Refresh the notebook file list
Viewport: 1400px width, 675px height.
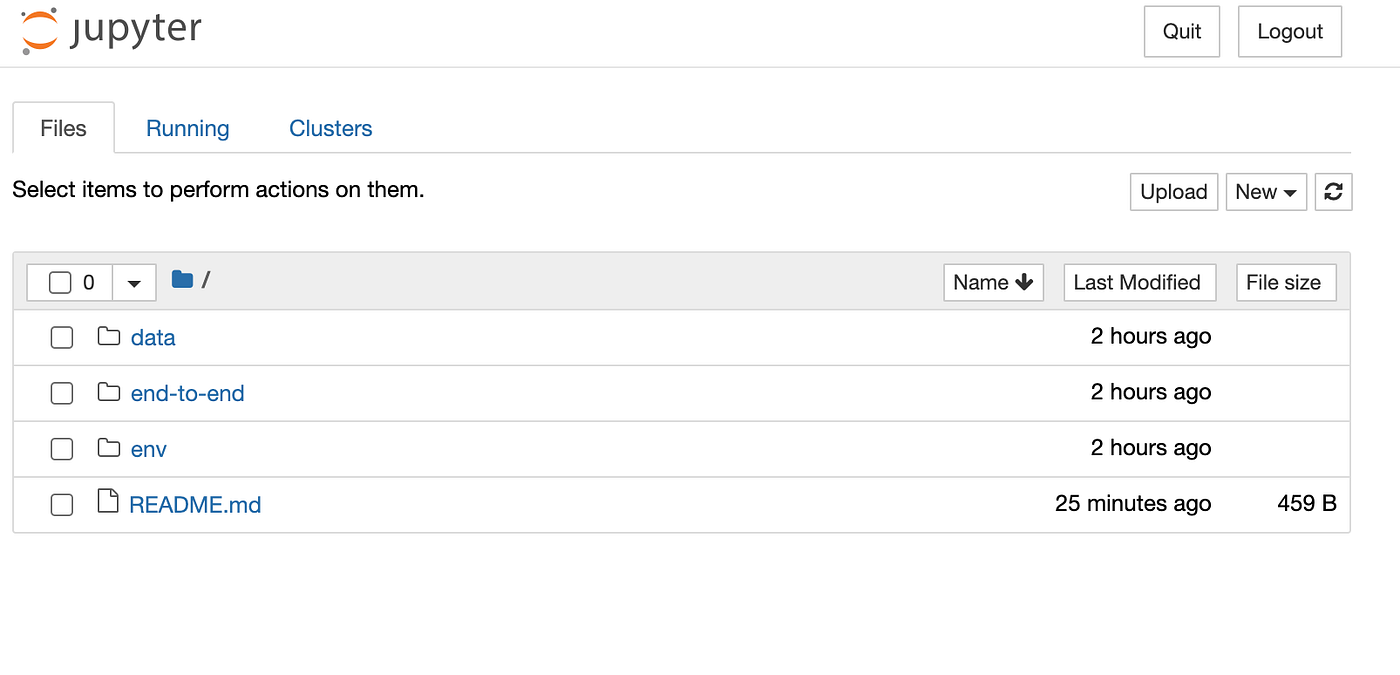click(1334, 191)
